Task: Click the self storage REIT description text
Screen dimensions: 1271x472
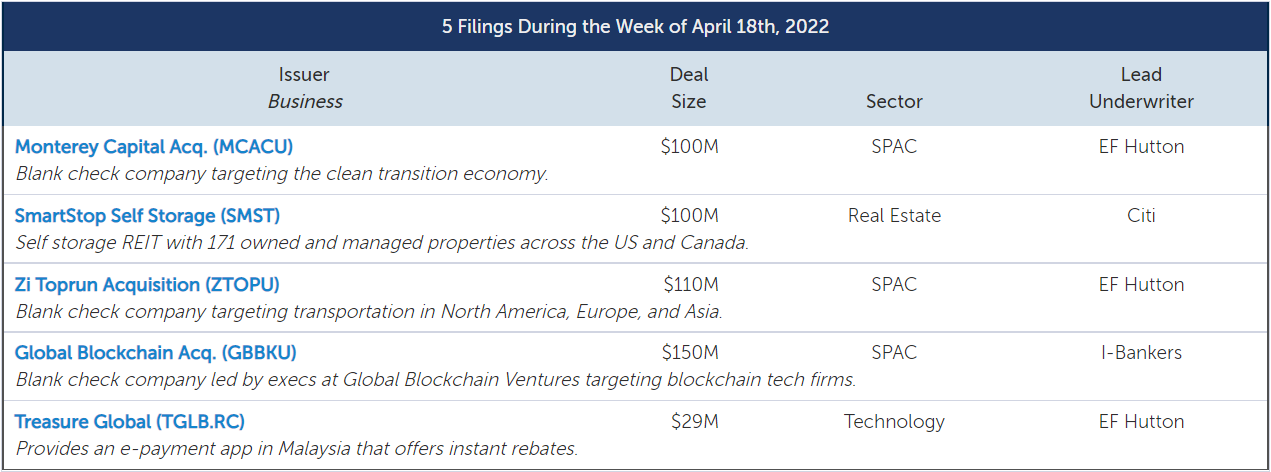Action: tap(382, 242)
